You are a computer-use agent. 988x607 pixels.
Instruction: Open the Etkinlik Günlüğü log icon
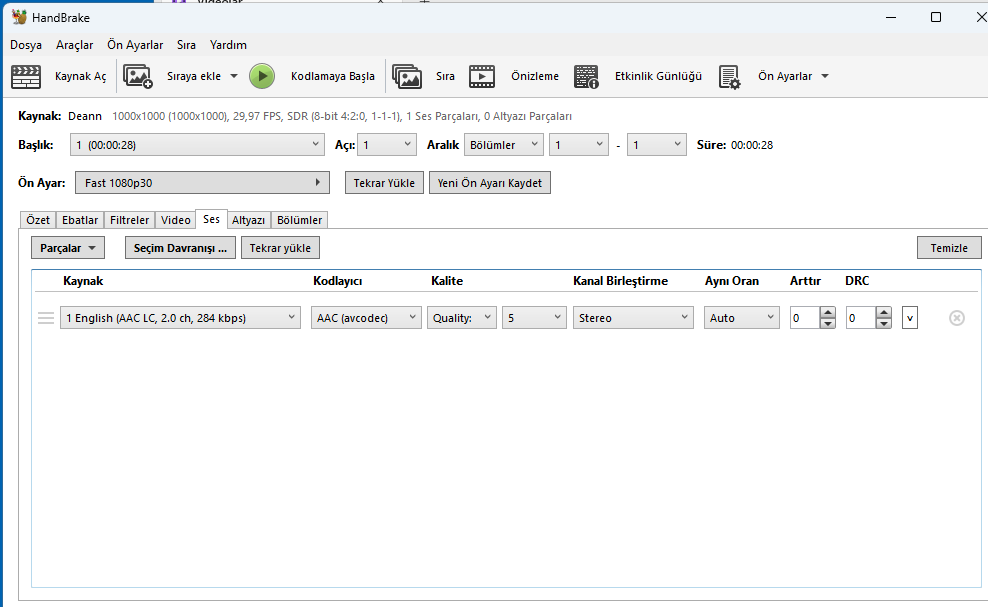click(x=586, y=76)
